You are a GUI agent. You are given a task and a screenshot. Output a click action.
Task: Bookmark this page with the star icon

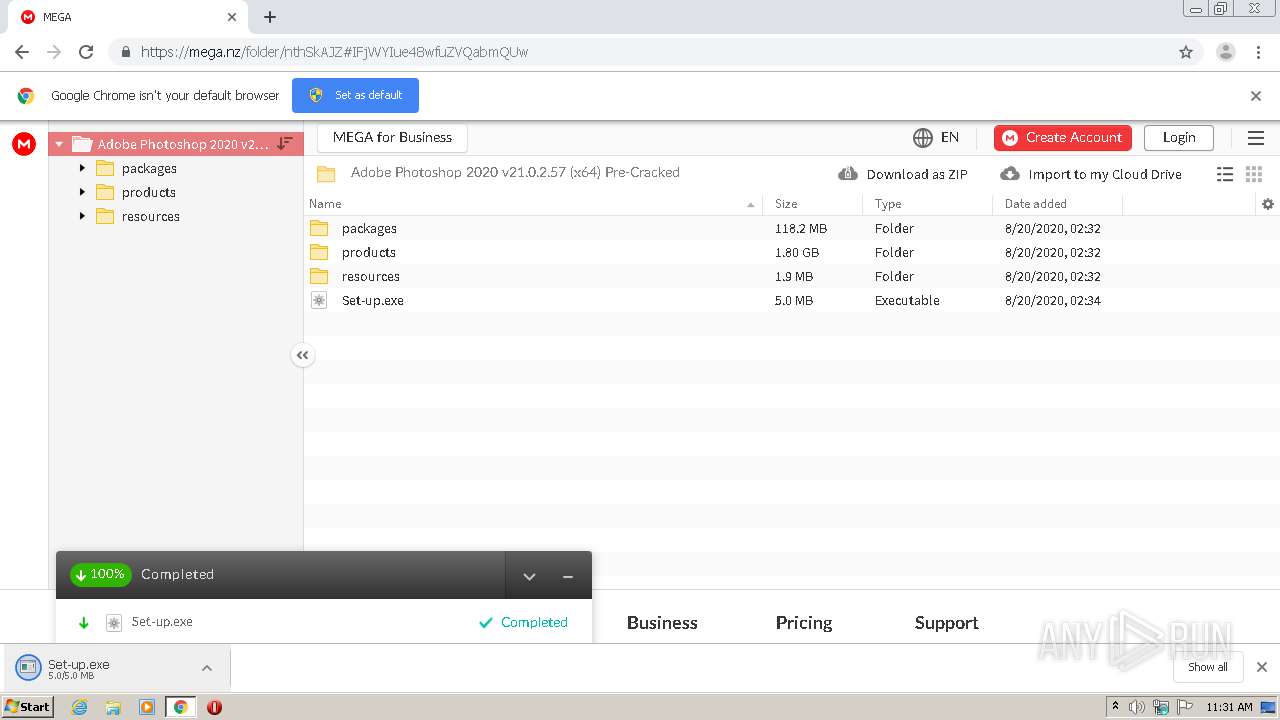(x=1186, y=52)
